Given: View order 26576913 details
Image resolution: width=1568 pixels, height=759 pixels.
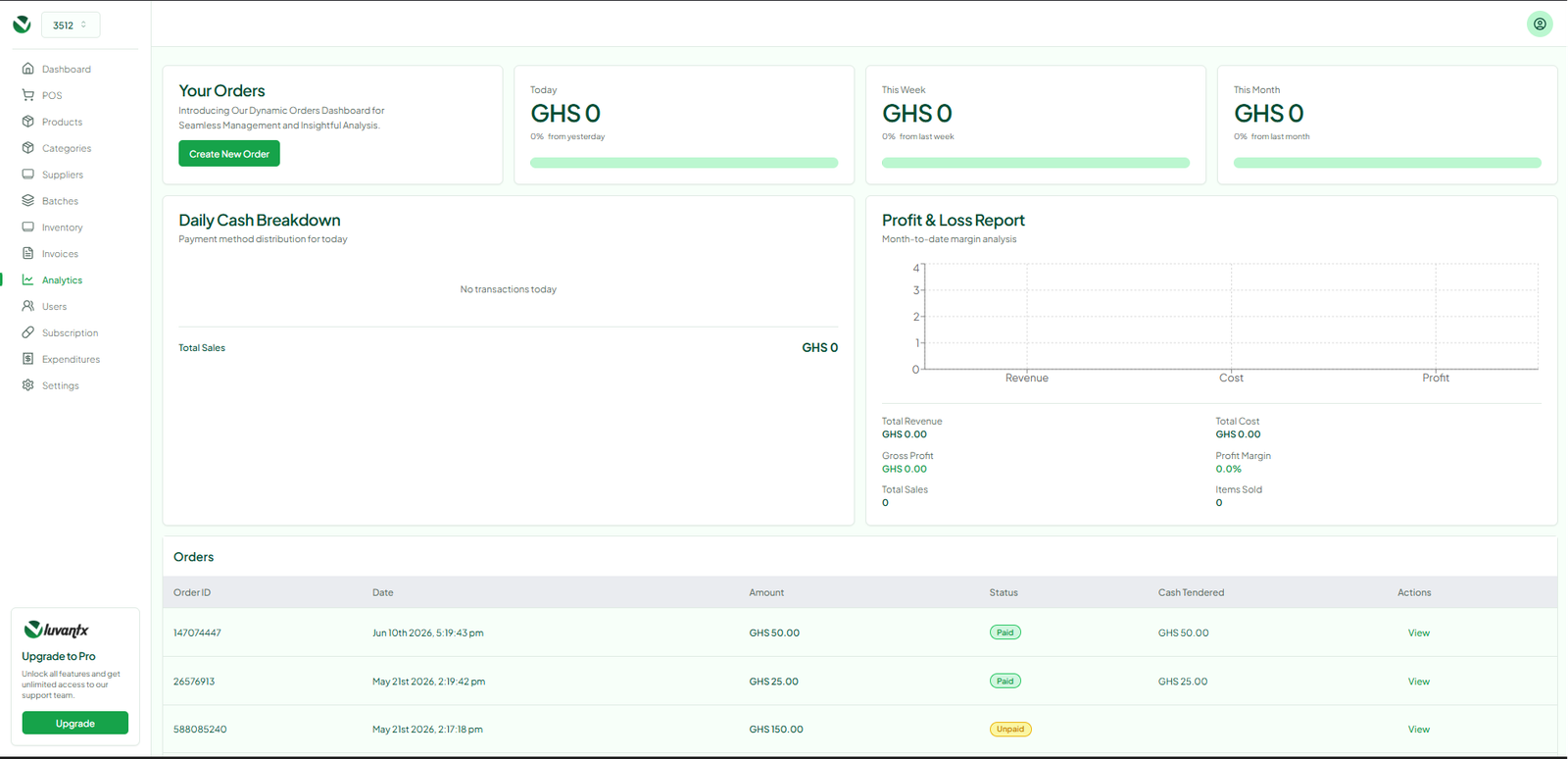Looking at the screenshot, I should (1419, 682).
